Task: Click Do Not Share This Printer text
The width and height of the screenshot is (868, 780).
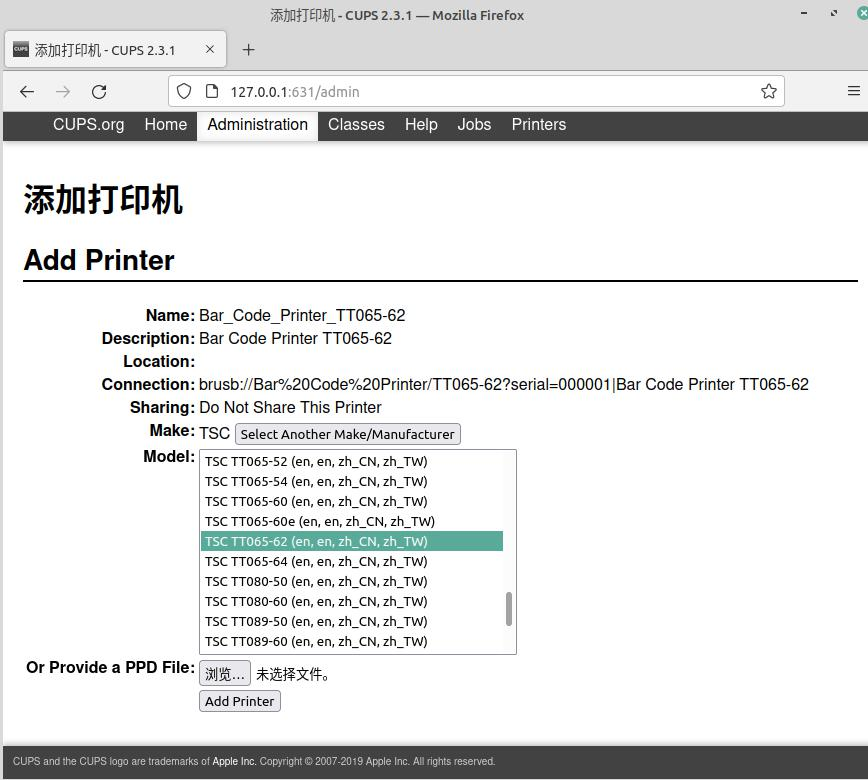Action: 290,407
